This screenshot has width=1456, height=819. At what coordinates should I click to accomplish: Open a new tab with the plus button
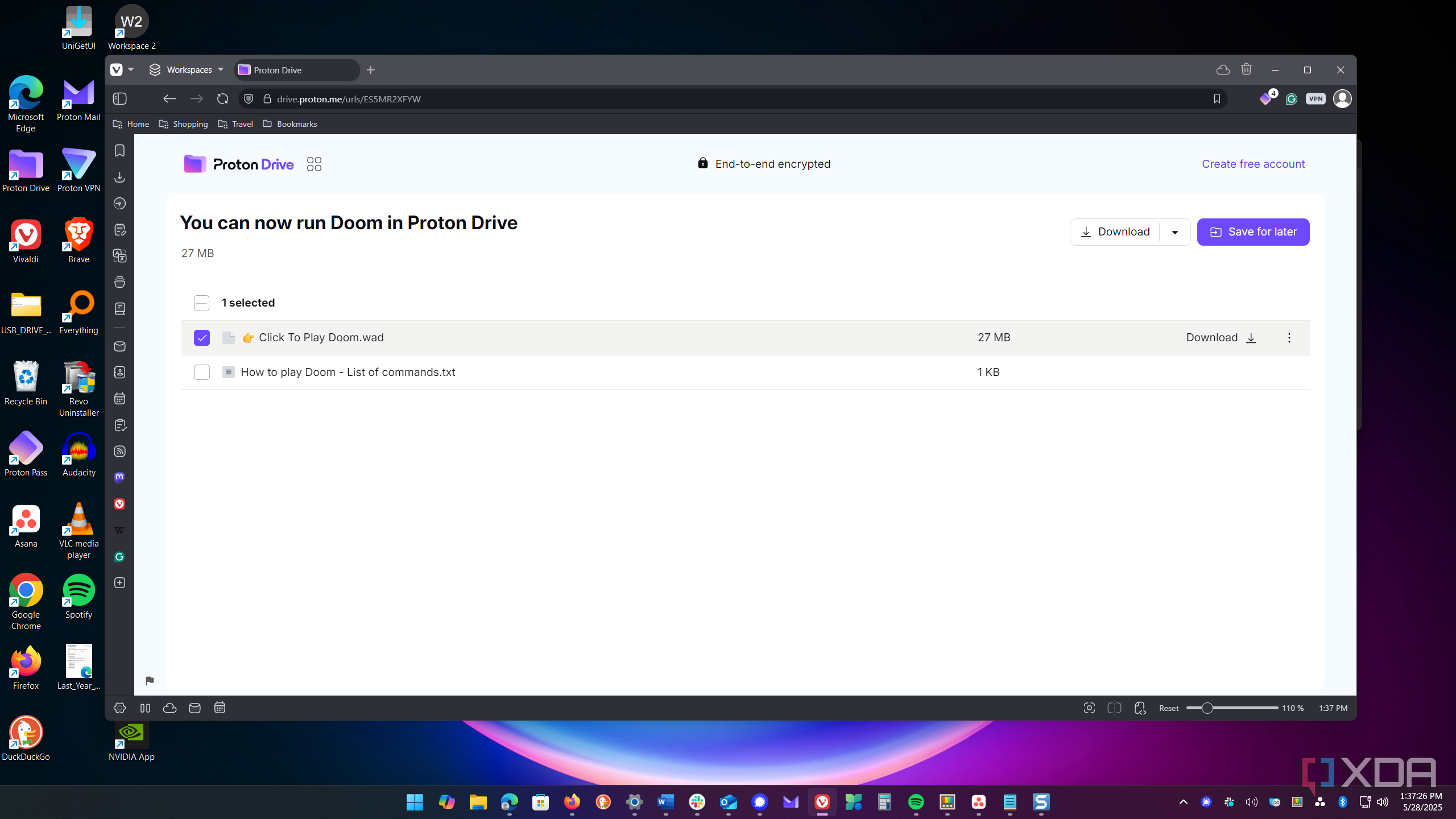[x=371, y=70]
